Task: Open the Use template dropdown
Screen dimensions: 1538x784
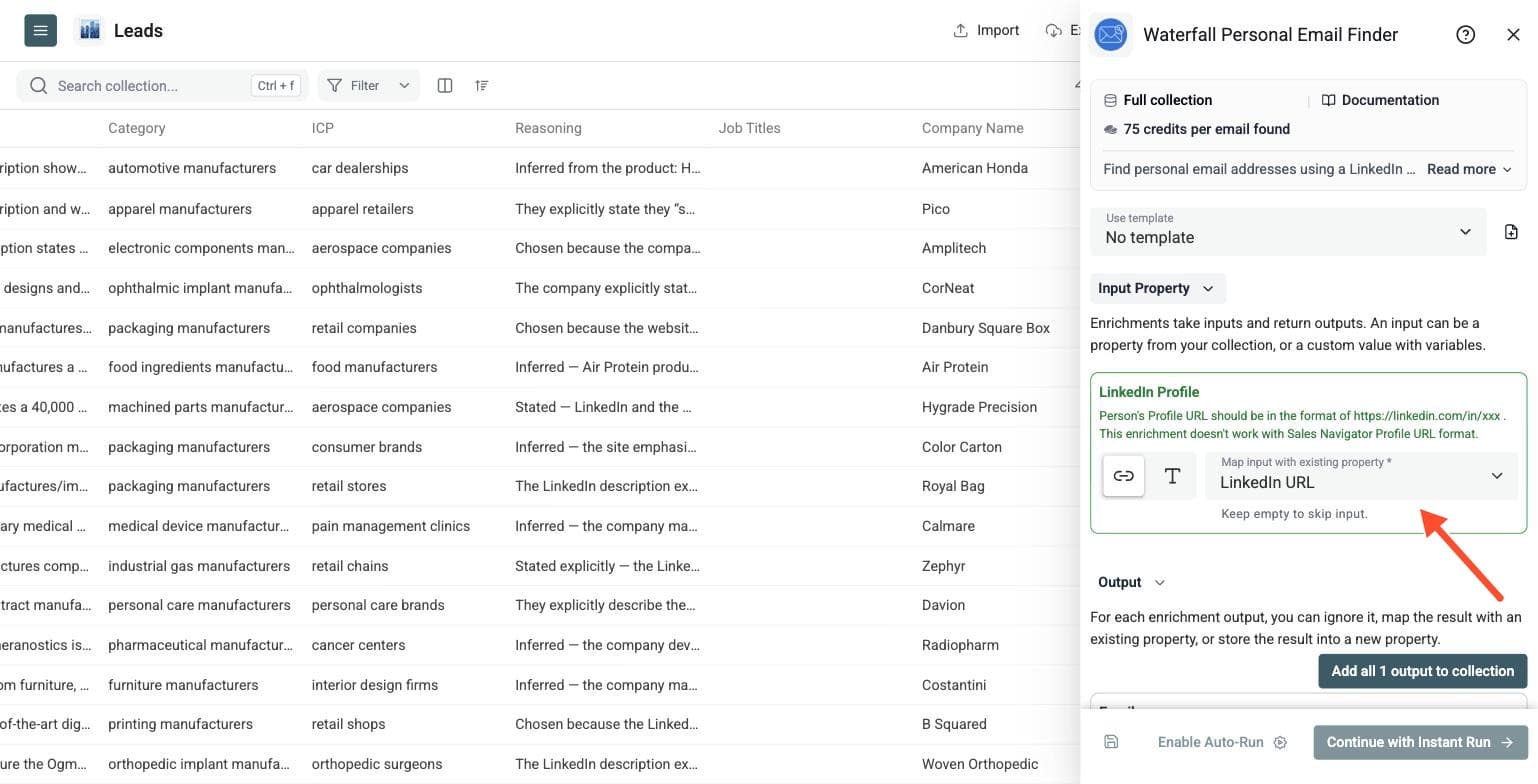Action: pyautogui.click(x=1288, y=231)
